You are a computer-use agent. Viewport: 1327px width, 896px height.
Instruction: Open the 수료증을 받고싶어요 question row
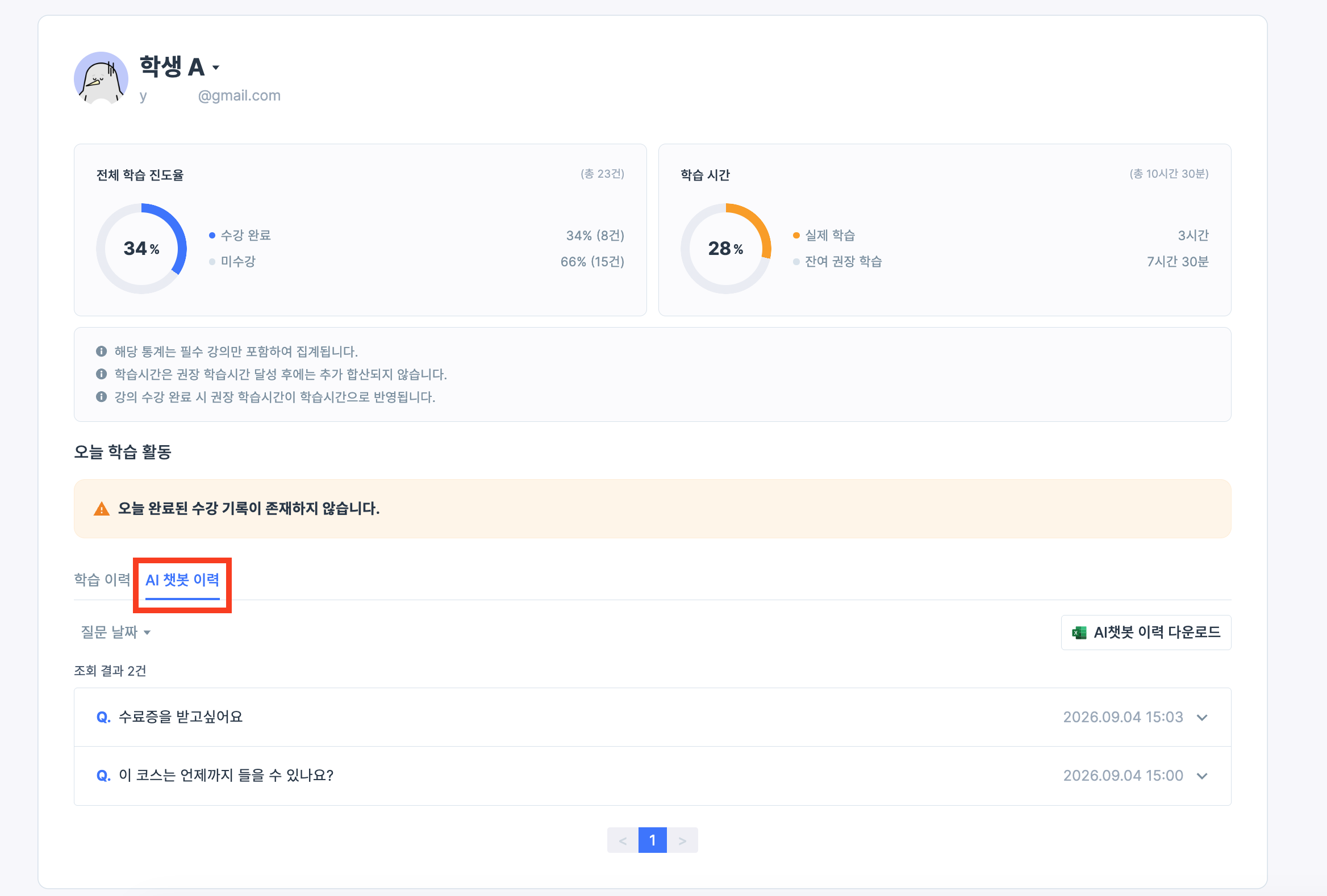pyautogui.click(x=652, y=717)
